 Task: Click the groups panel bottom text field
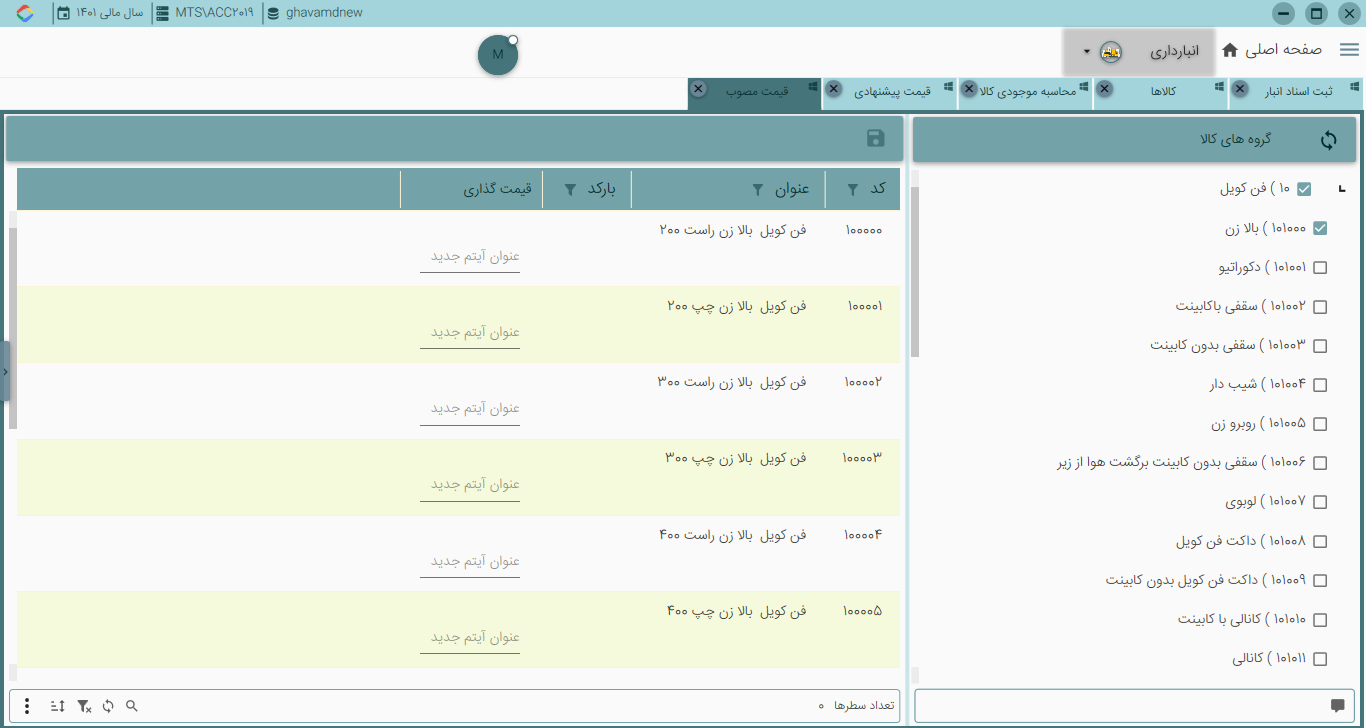(1134, 705)
